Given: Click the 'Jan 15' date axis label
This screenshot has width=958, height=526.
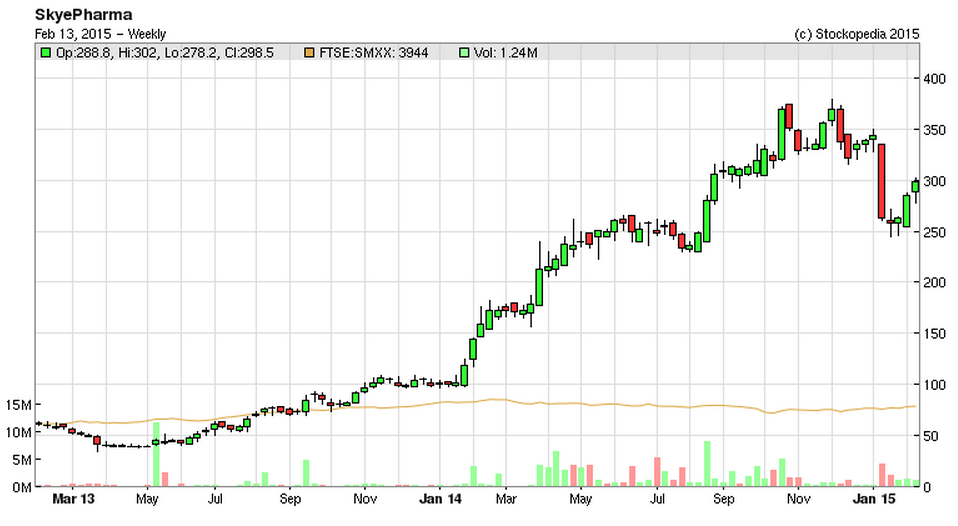Looking at the screenshot, I should 874,499.
